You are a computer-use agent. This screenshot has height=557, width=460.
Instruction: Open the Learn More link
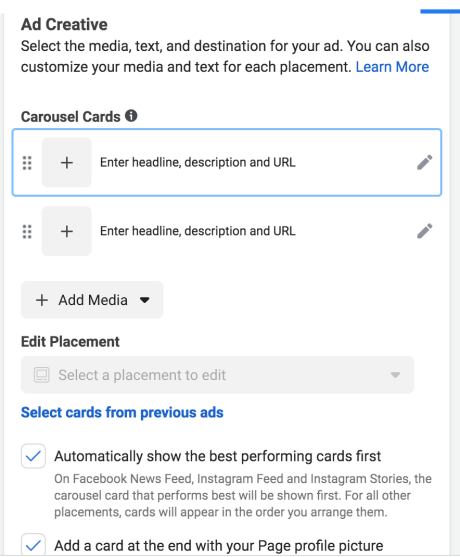coord(392,67)
